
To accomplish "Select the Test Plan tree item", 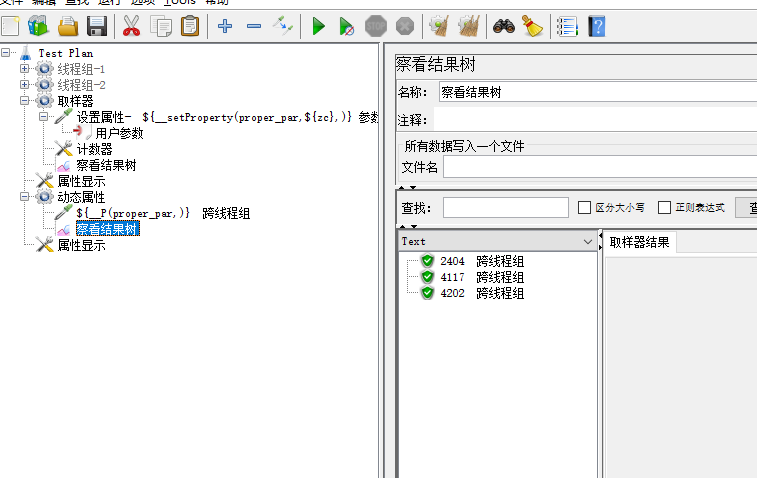I will click(x=66, y=53).
